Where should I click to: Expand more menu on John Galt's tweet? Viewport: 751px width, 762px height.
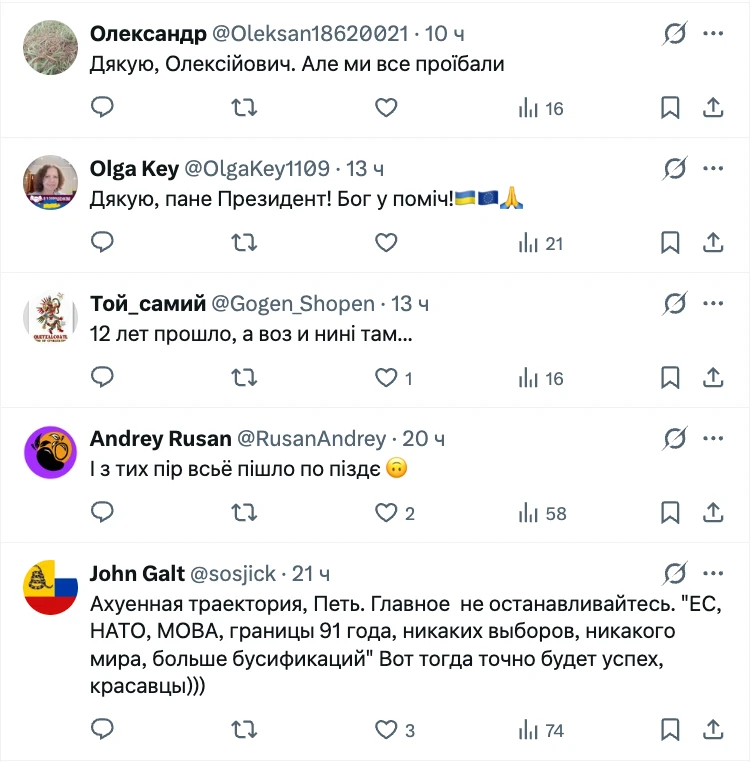[x=713, y=573]
